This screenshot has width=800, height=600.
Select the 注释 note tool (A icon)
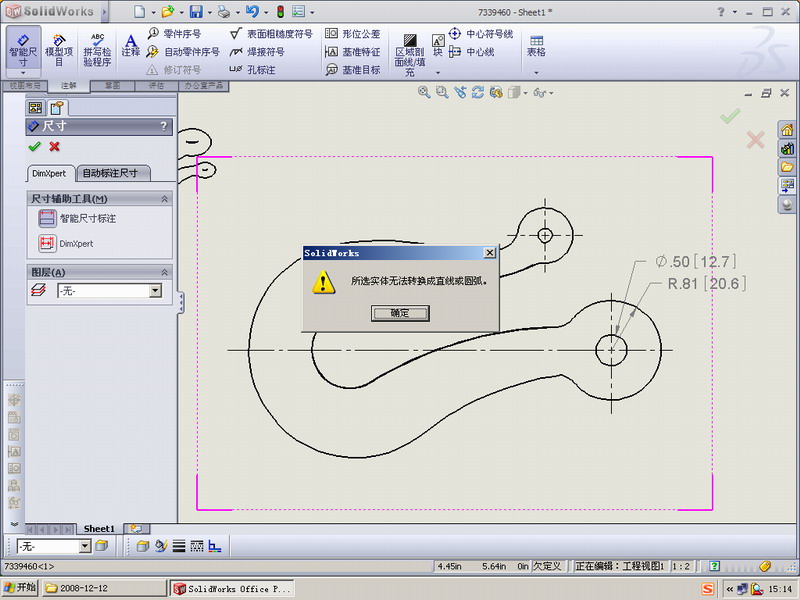pos(131,46)
